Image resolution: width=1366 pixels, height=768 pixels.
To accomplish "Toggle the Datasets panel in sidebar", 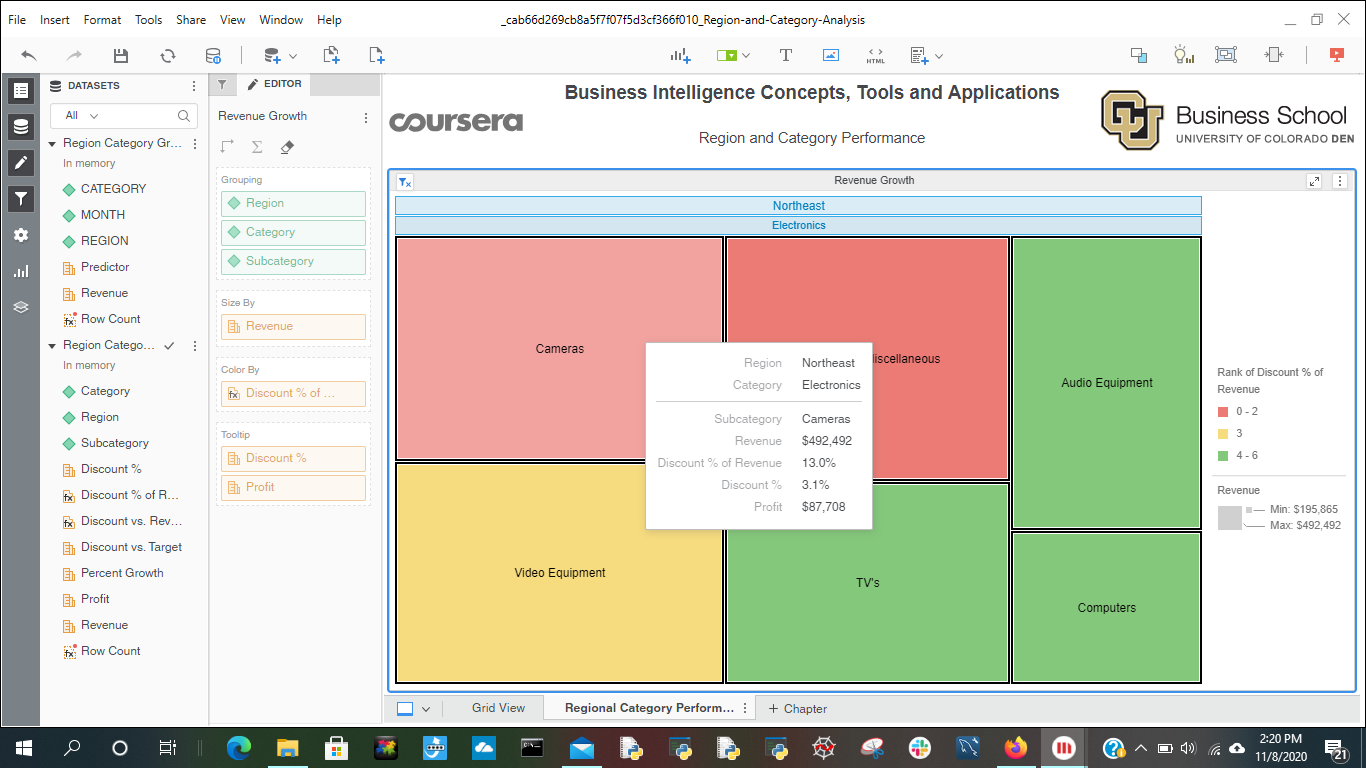I will pyautogui.click(x=20, y=127).
